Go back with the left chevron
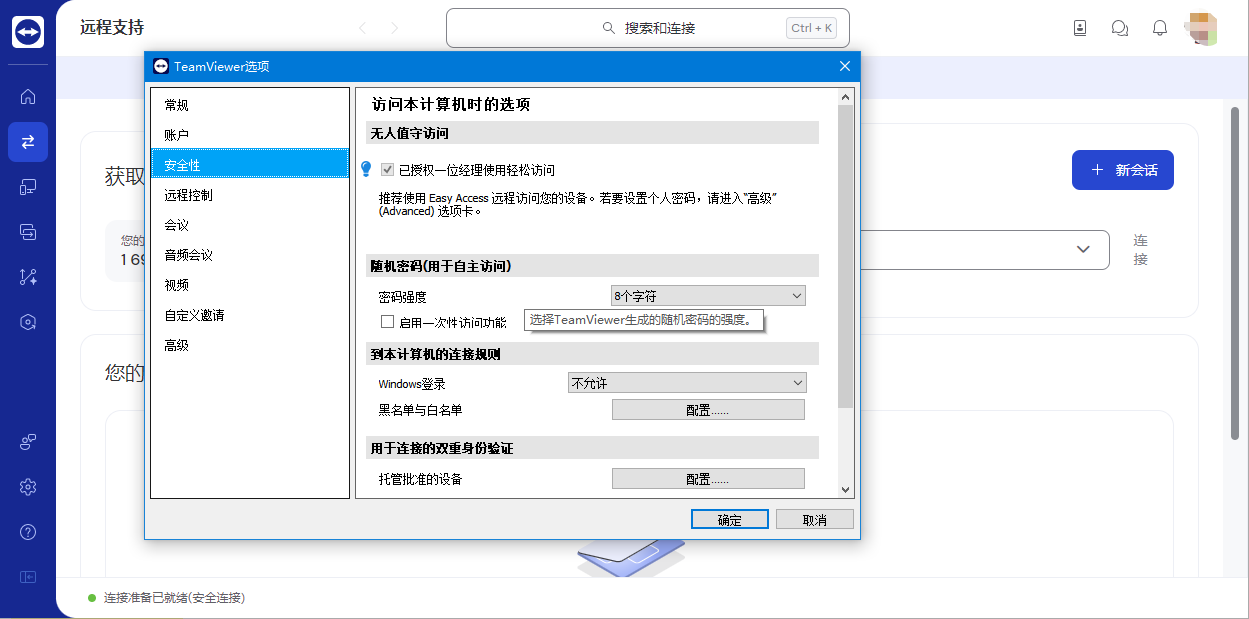Image resolution: width=1249 pixels, height=619 pixels. (362, 28)
